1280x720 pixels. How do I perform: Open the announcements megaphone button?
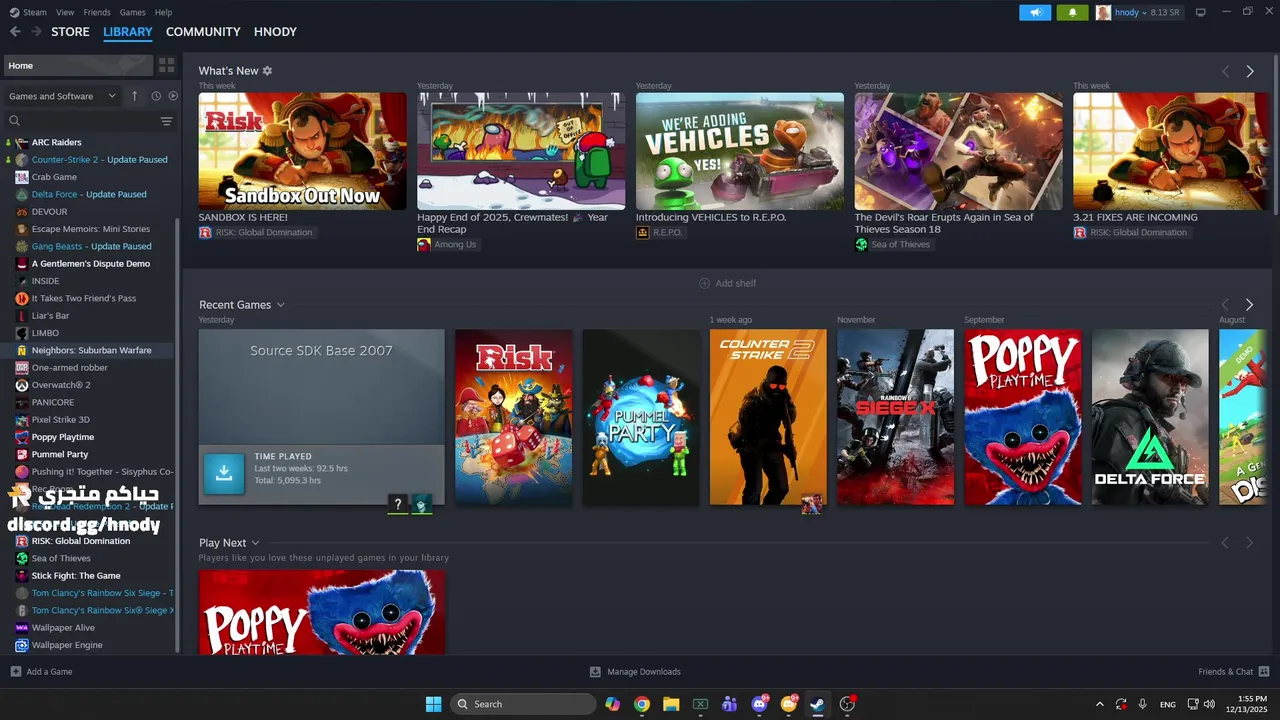click(x=1035, y=12)
